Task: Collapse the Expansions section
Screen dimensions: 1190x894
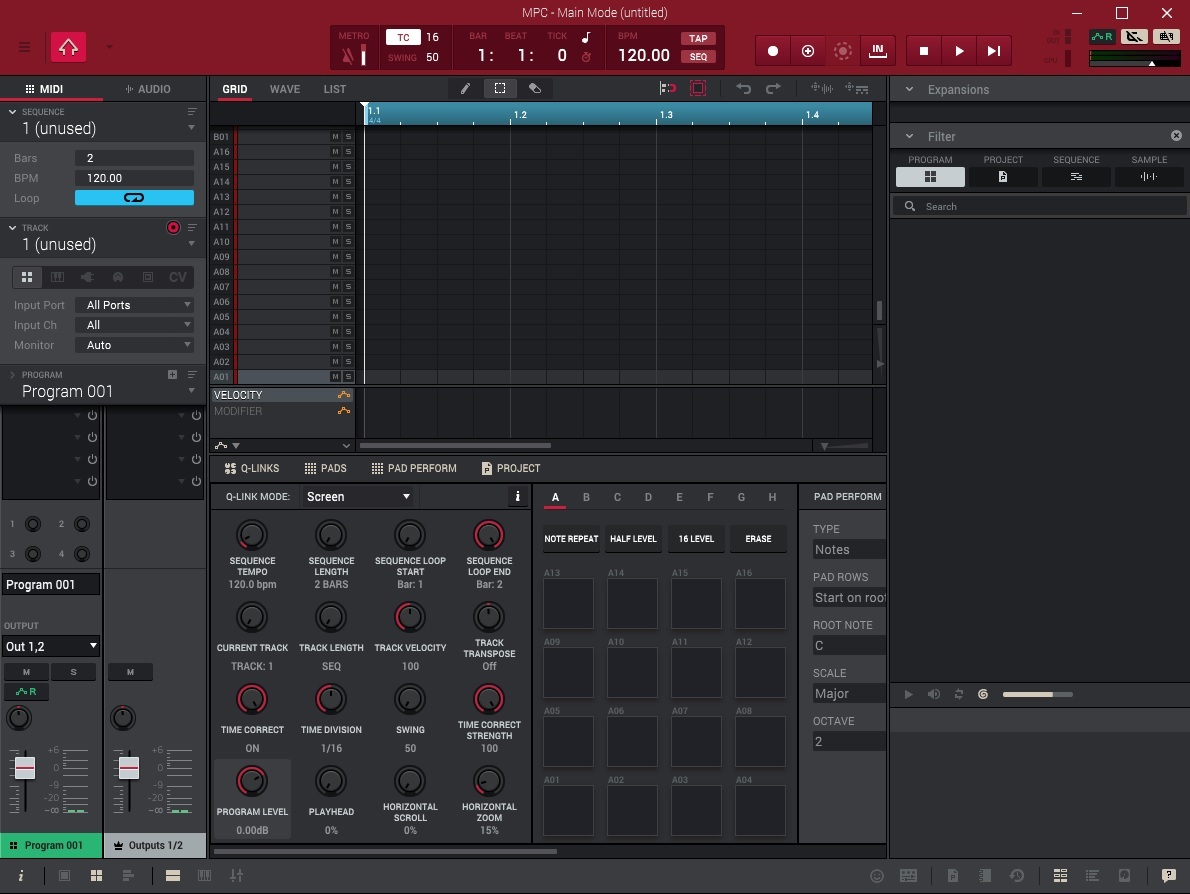Action: point(909,90)
